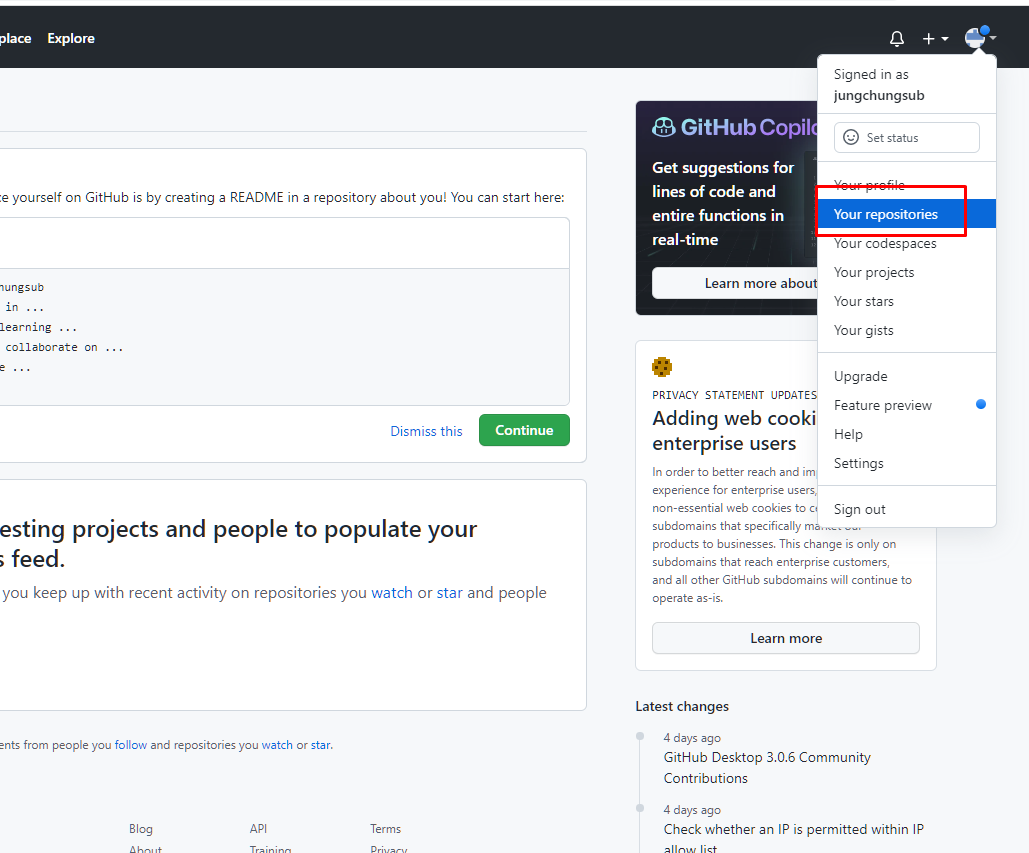The width and height of the screenshot is (1029, 853).
Task: Open GitHub Desktop 3.0.6 Community Contributions entry
Action: tap(766, 768)
